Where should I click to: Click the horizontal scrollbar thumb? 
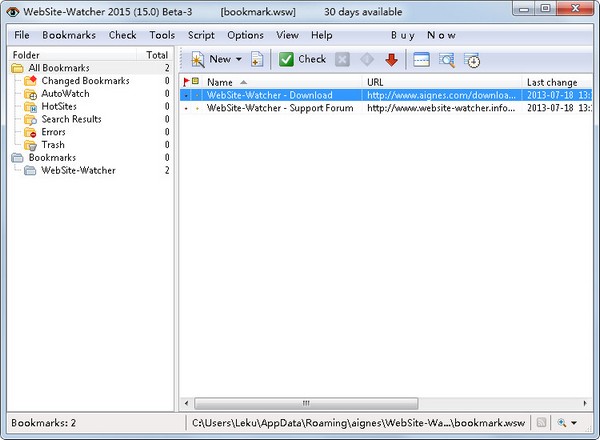click(306, 403)
